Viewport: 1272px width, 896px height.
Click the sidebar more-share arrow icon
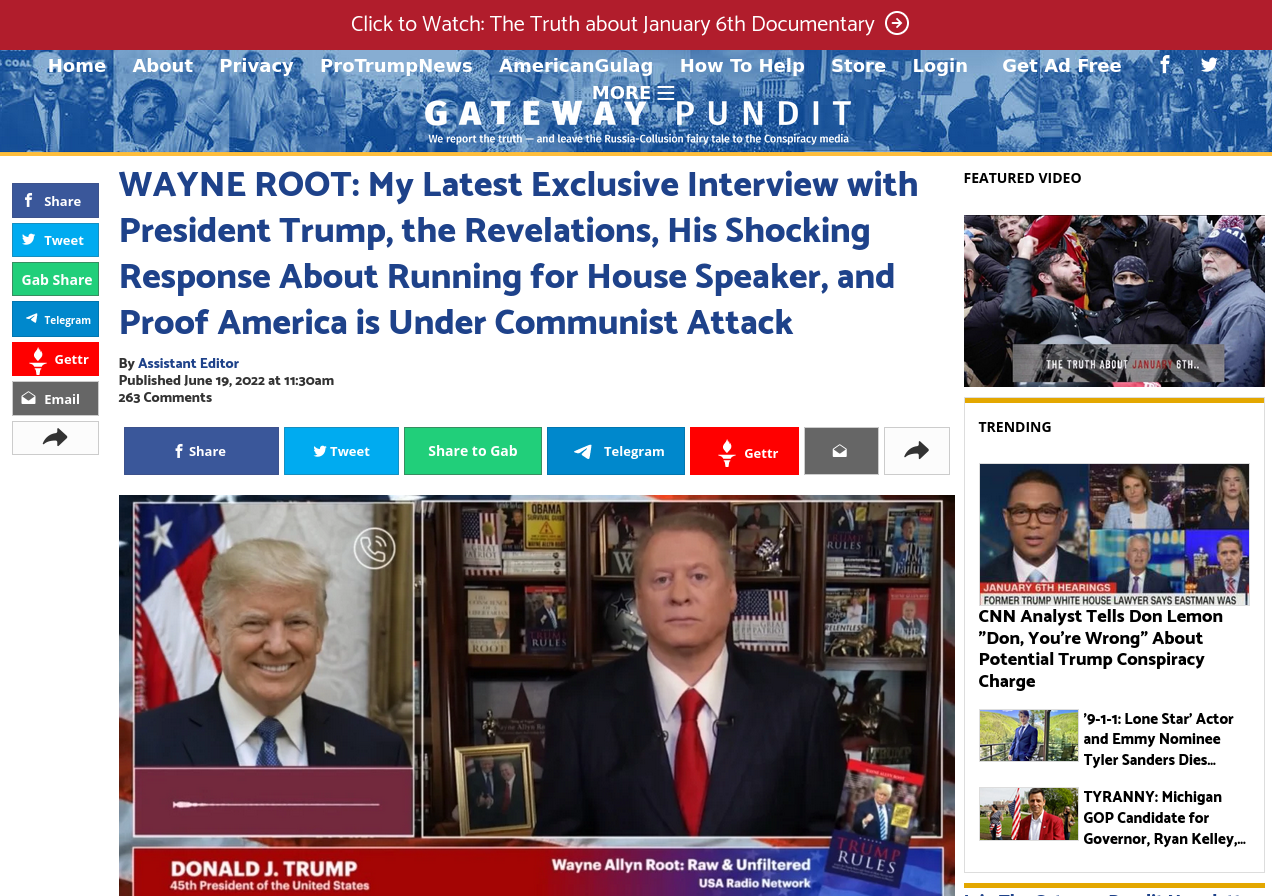pyautogui.click(x=55, y=438)
